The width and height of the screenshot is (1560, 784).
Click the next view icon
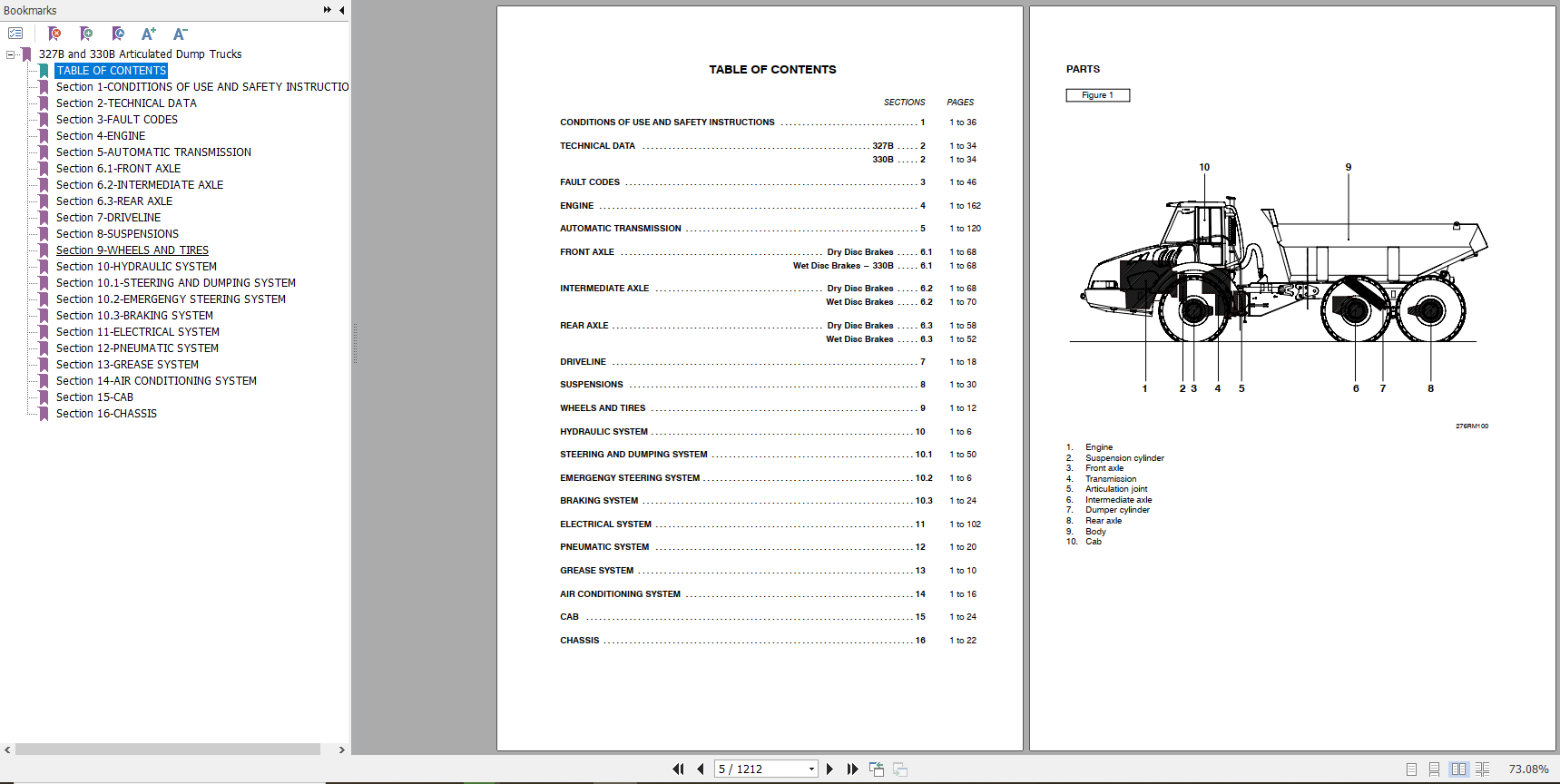(900, 769)
